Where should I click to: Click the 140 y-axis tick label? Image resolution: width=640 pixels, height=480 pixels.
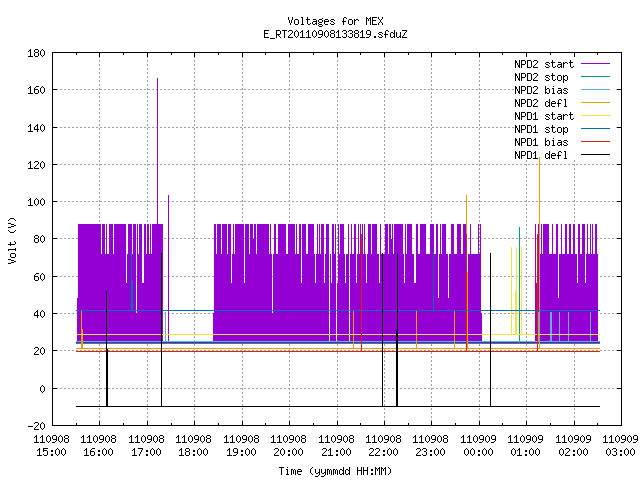[36, 128]
